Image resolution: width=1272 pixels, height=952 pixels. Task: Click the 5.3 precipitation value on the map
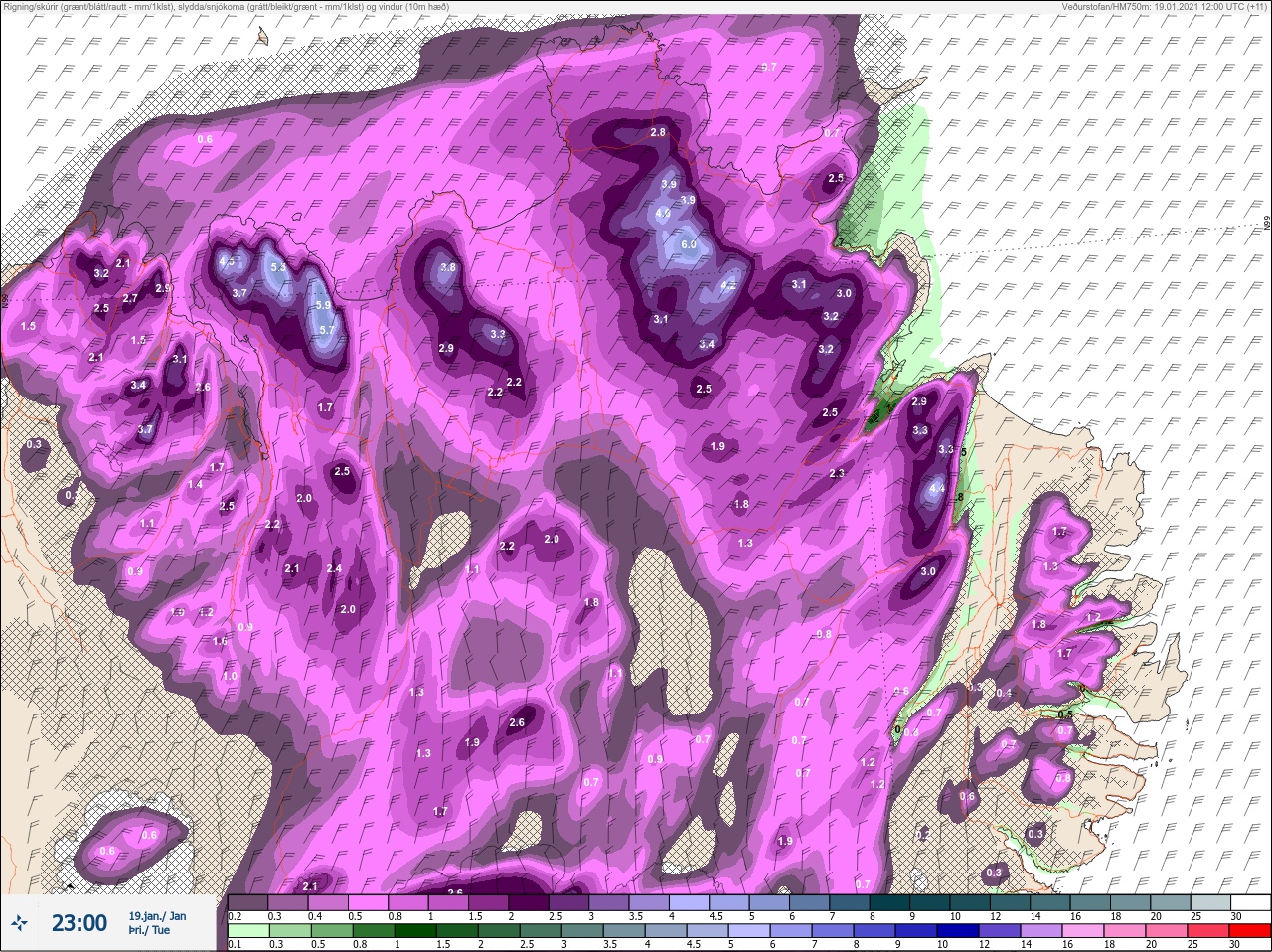pyautogui.click(x=278, y=267)
